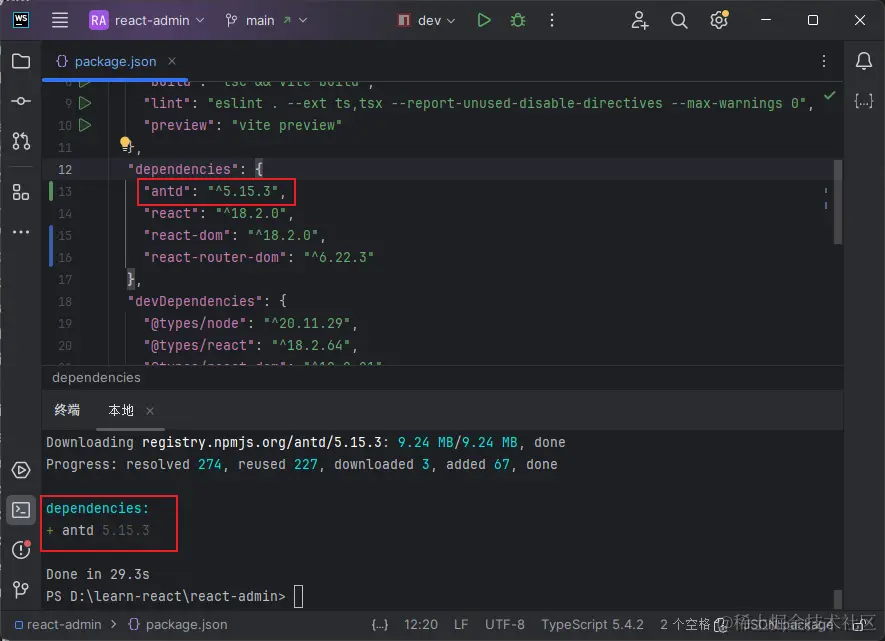885x641 pixels.
Task: Open the 2 个空格 indent setting
Action: 685,625
